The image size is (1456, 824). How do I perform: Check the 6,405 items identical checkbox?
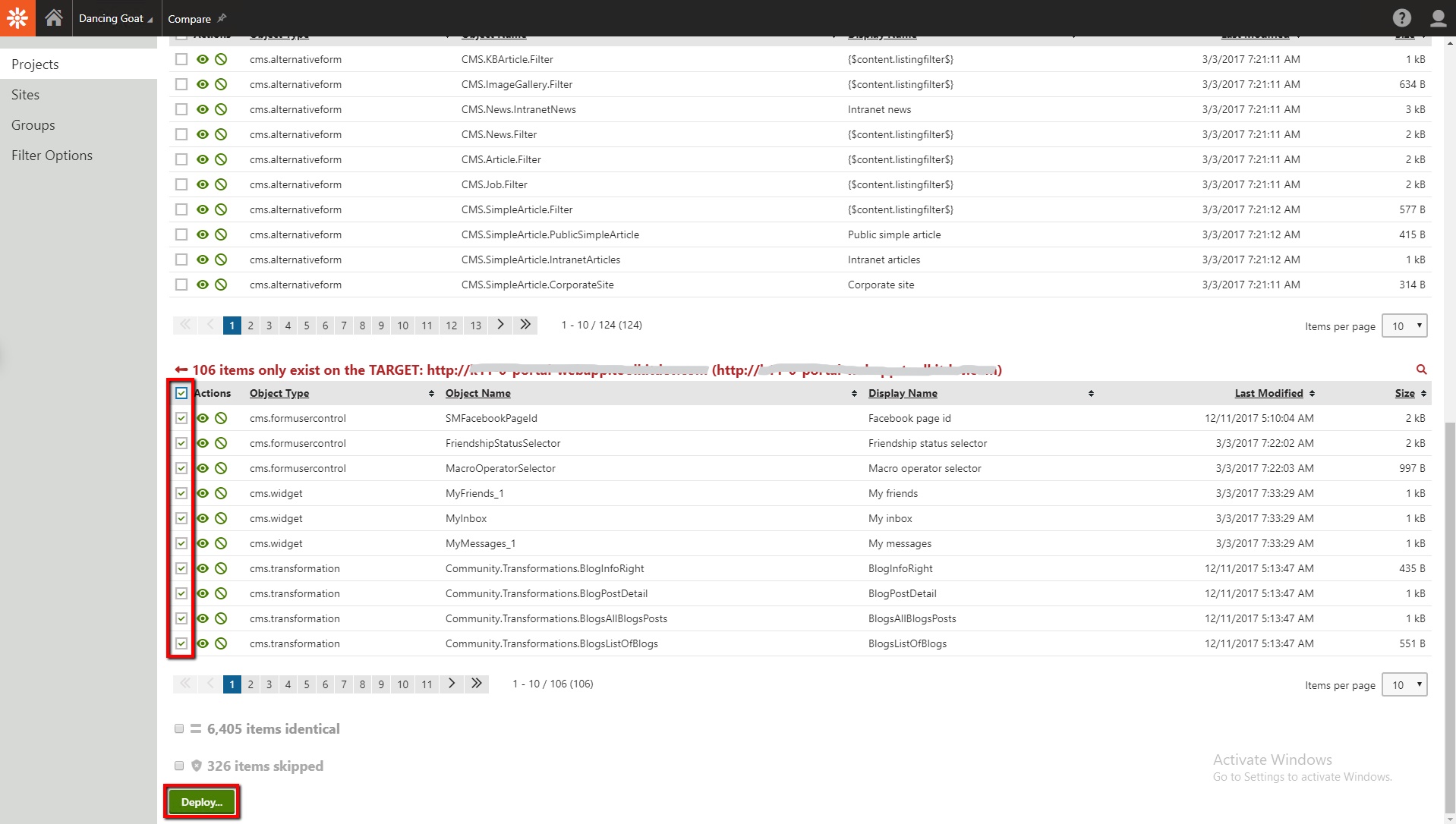[x=179, y=728]
